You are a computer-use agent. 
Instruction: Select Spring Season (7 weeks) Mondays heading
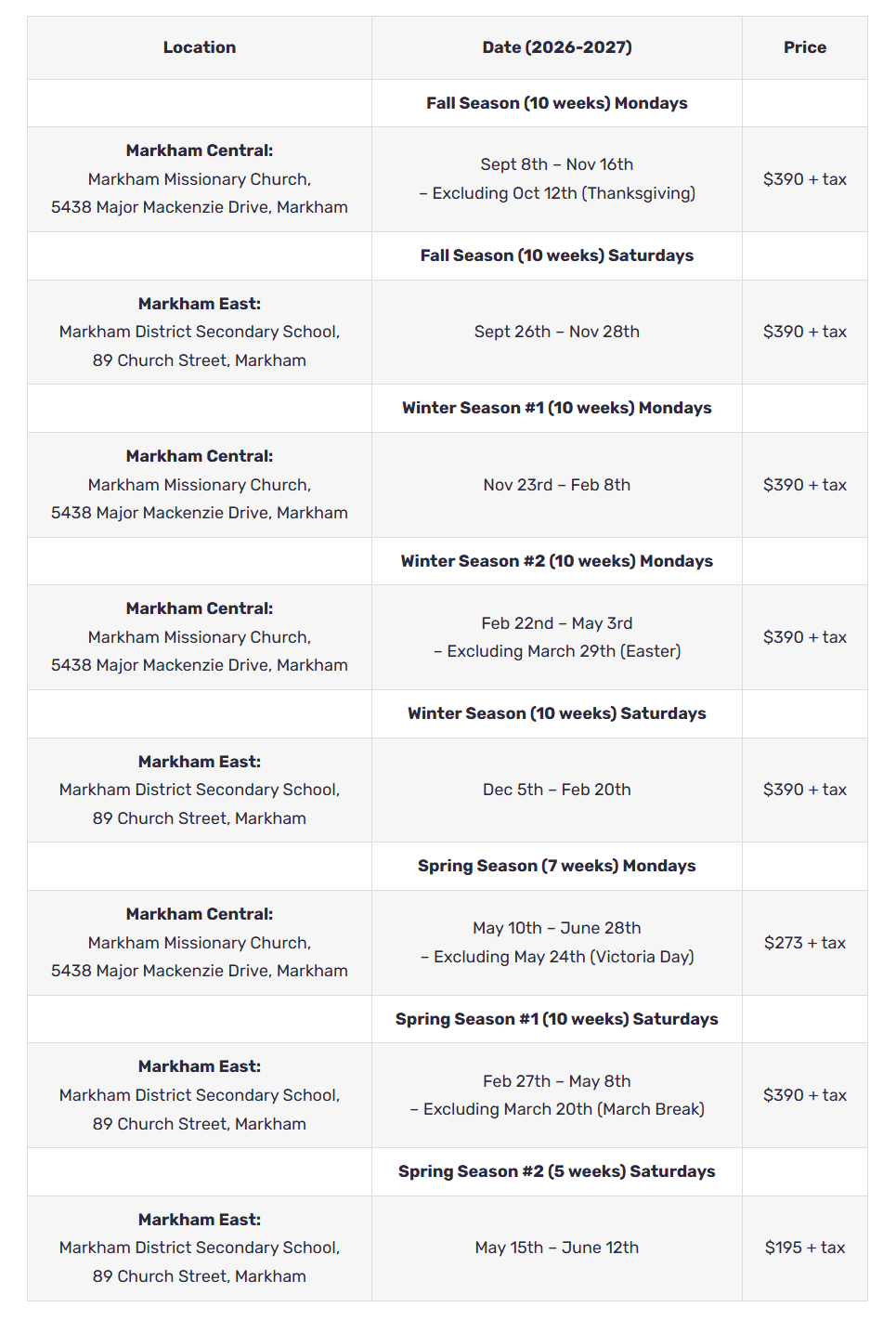tap(557, 866)
